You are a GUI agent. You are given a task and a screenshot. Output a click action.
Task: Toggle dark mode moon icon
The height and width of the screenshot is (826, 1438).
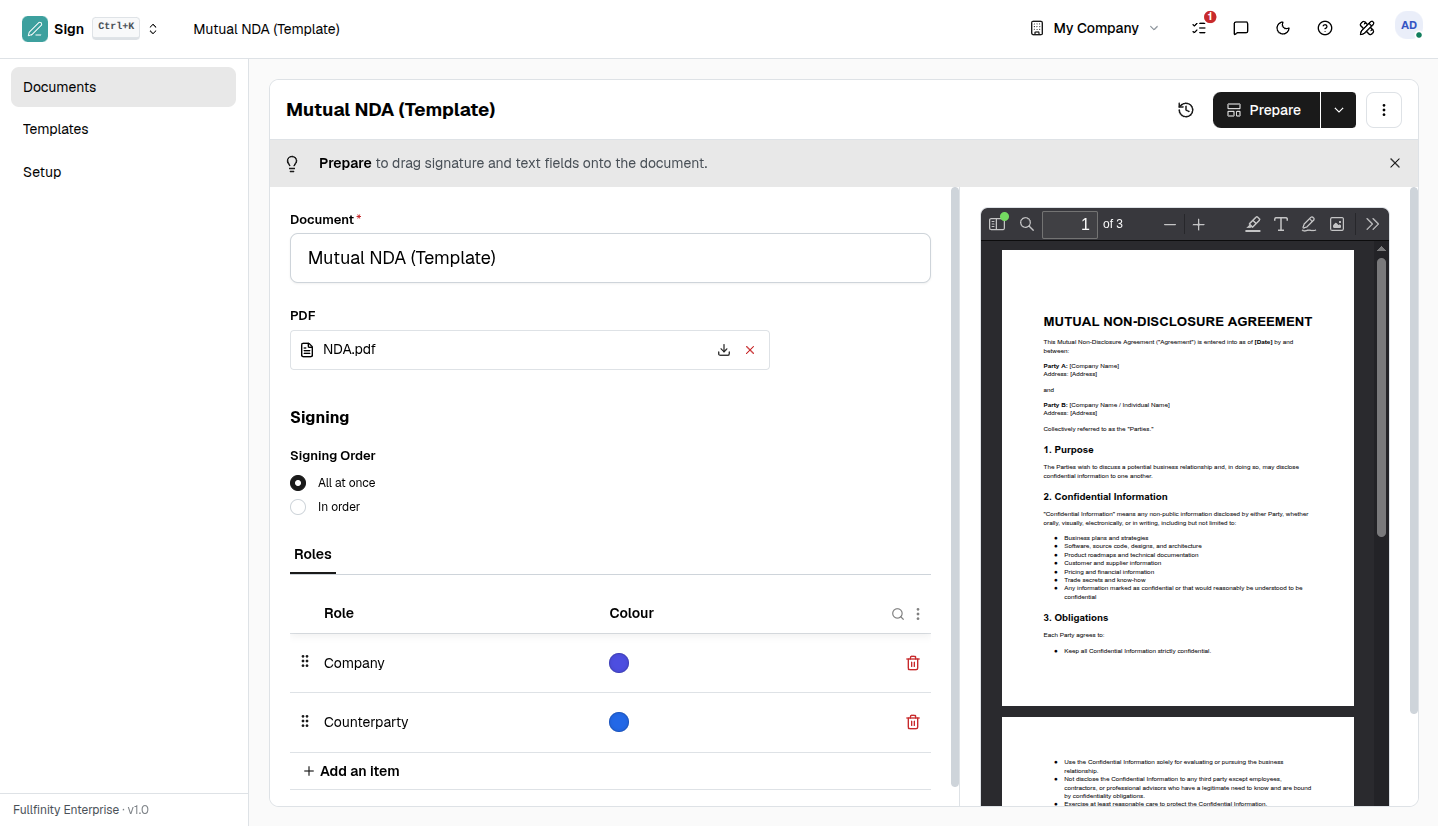pos(1283,28)
